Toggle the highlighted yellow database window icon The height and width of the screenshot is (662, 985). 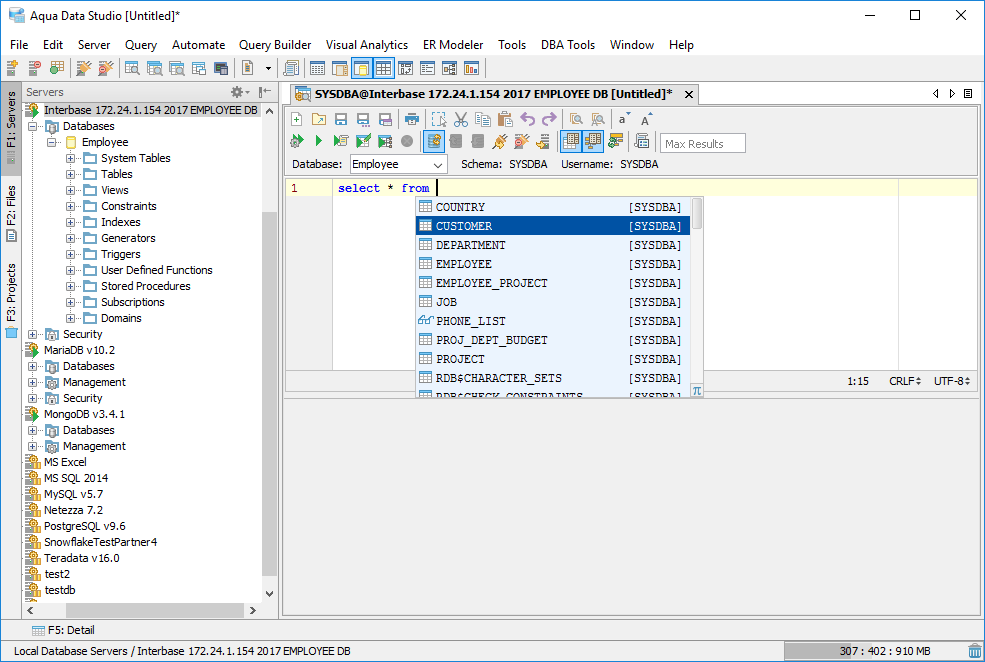tap(361, 68)
